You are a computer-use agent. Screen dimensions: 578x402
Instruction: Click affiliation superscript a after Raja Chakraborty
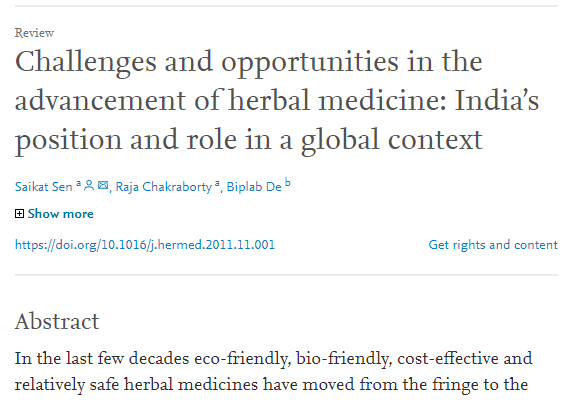217,183
